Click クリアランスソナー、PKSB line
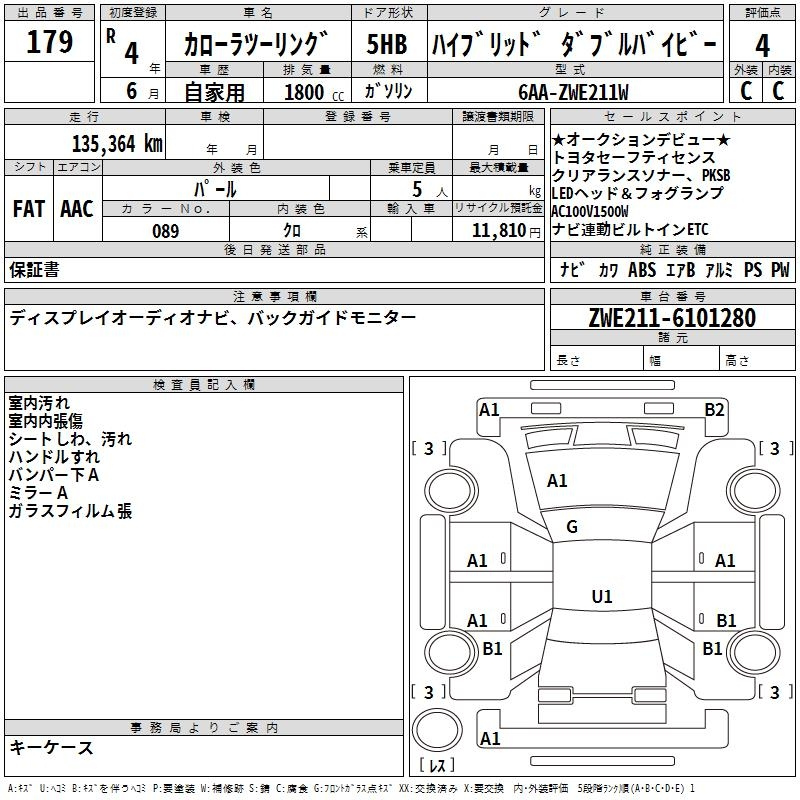This screenshot has width=800, height=800. coord(641,175)
